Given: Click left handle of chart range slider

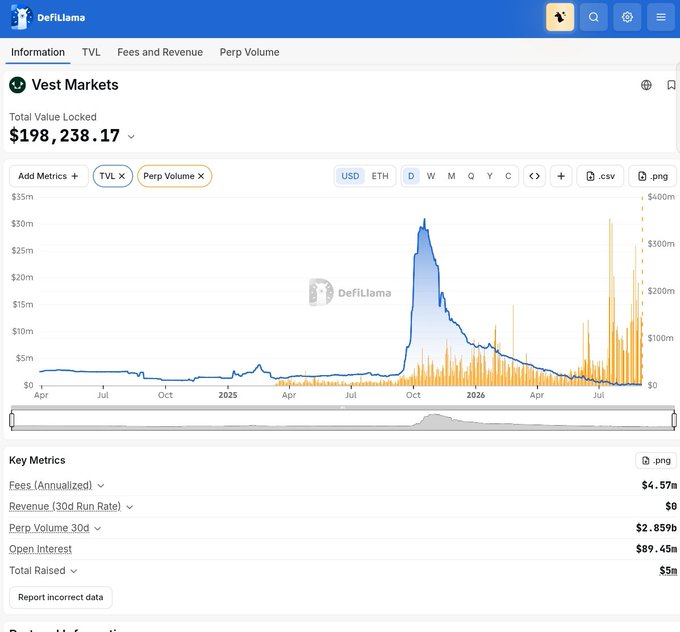Looking at the screenshot, I should tap(12, 420).
